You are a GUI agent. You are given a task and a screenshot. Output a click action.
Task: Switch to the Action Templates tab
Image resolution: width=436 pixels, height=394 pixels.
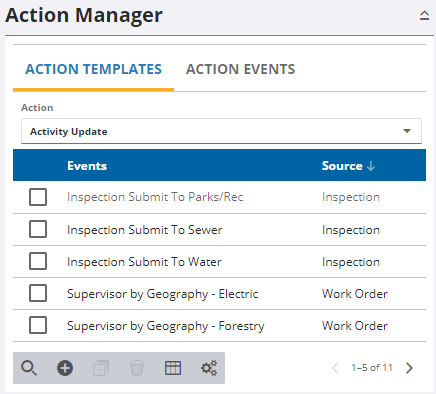pos(93,69)
